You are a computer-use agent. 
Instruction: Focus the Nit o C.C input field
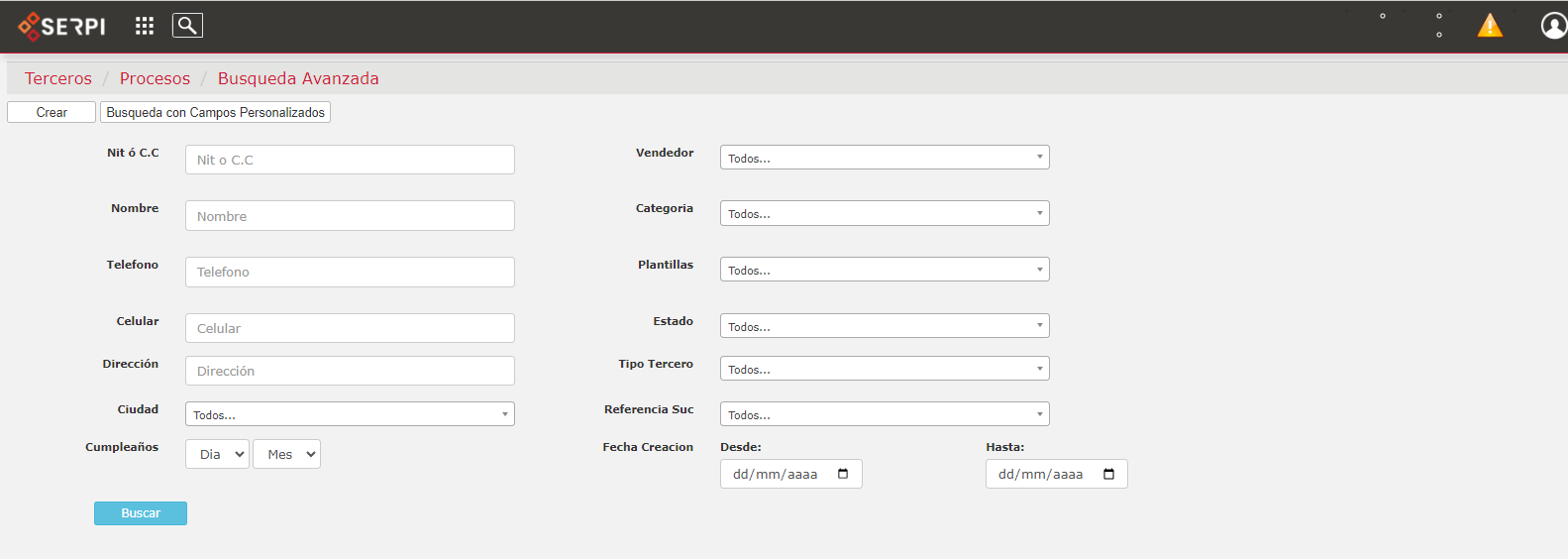pyautogui.click(x=350, y=160)
